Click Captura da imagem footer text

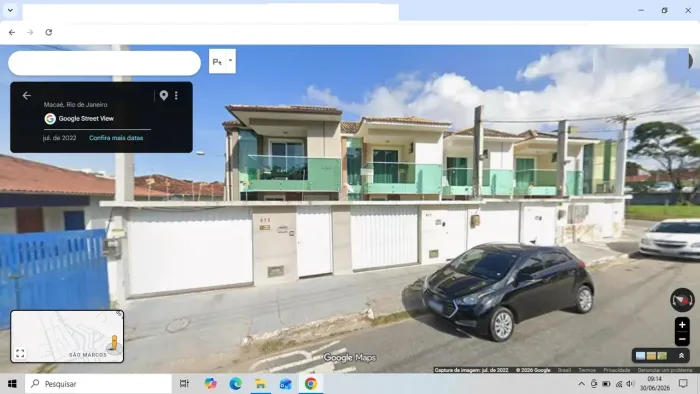pos(471,370)
